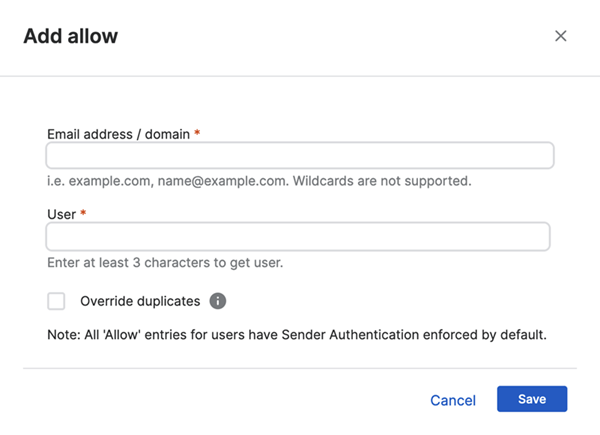Click the 'Email address / domain' field label
This screenshot has width=600, height=435.
[x=118, y=133]
